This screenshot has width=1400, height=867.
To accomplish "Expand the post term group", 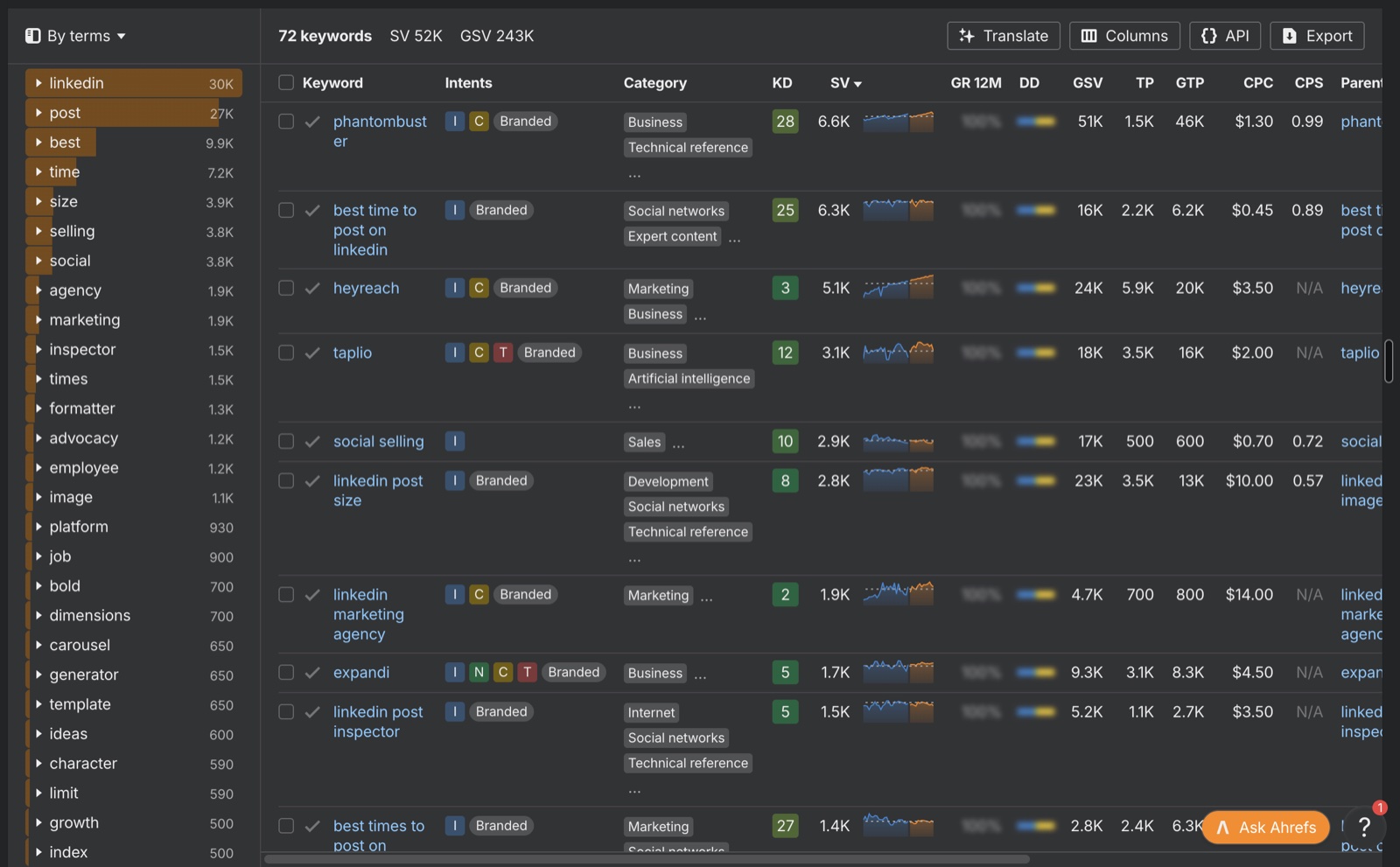I will point(38,113).
